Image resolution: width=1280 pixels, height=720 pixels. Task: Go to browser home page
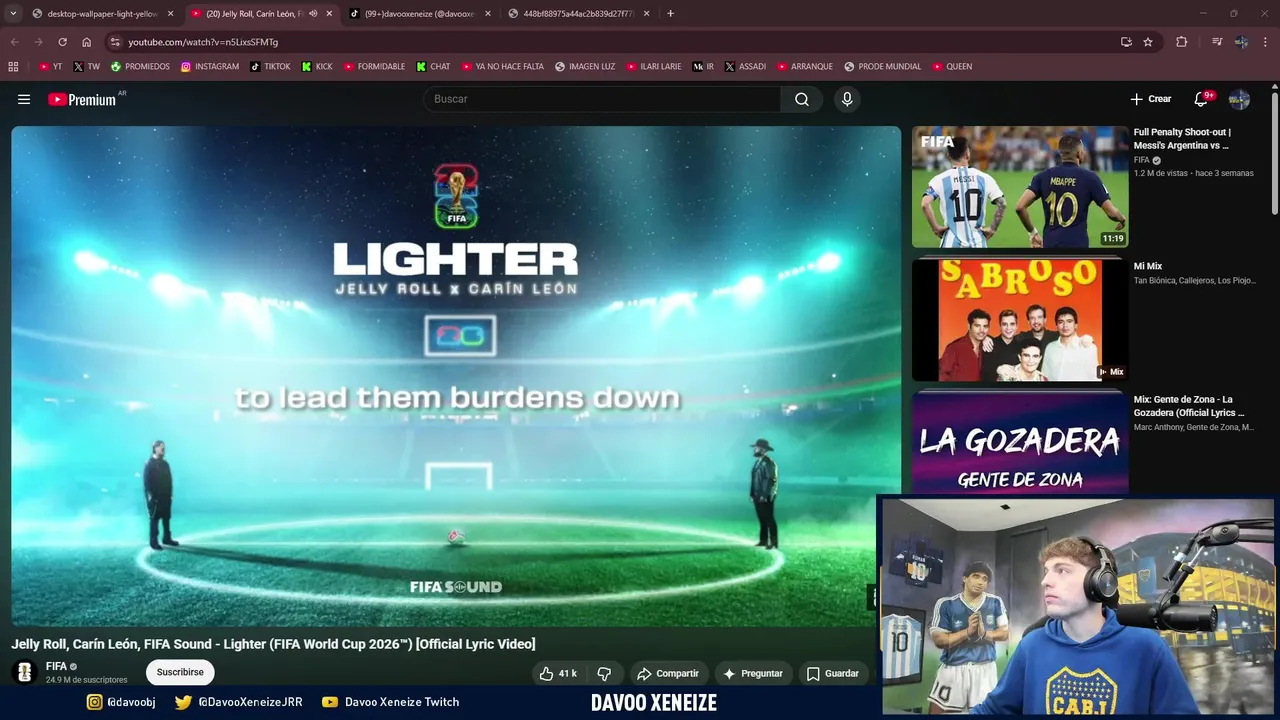pyautogui.click(x=86, y=42)
